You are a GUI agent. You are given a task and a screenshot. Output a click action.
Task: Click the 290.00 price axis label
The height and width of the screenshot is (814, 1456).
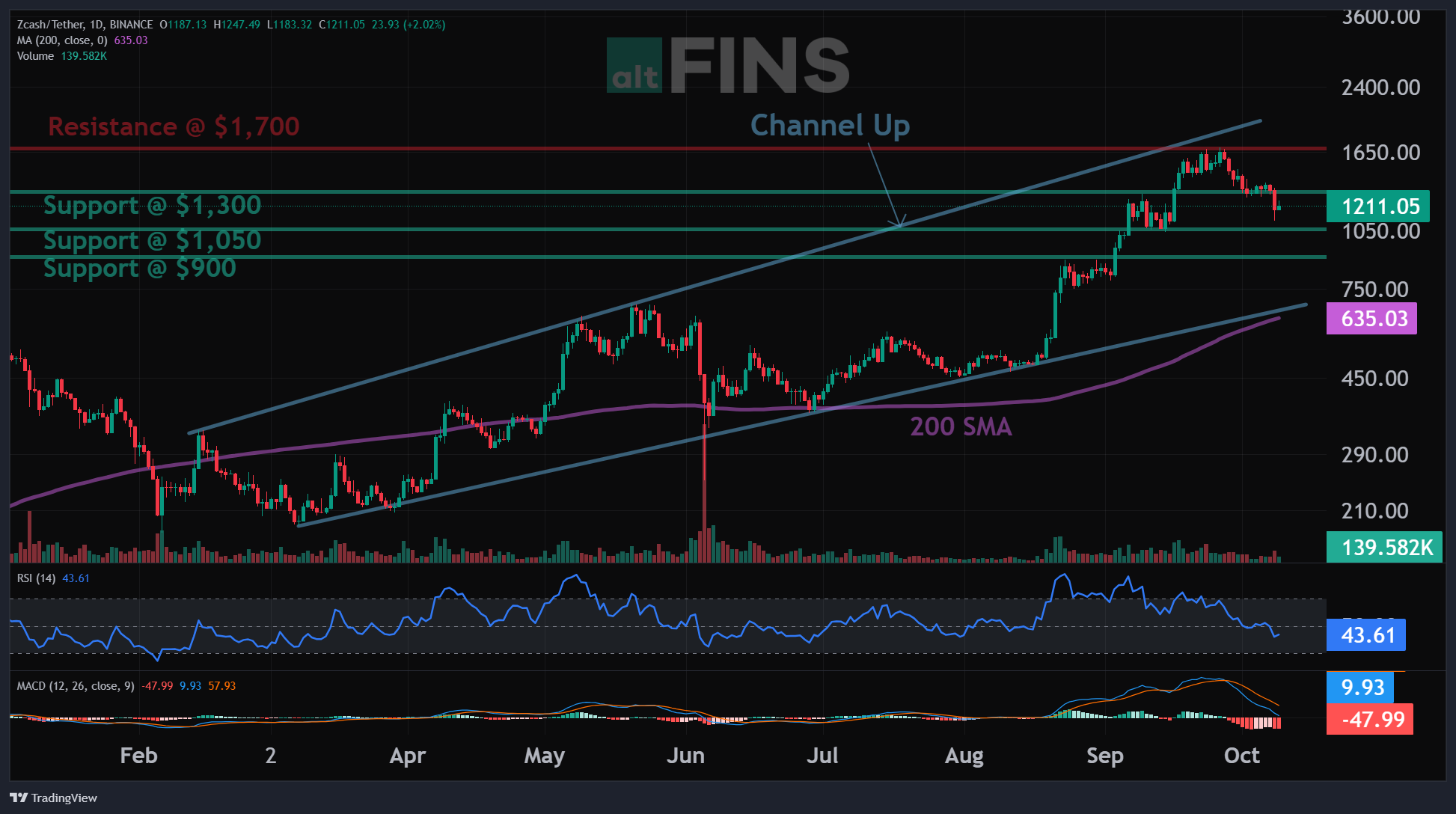pyautogui.click(x=1375, y=455)
